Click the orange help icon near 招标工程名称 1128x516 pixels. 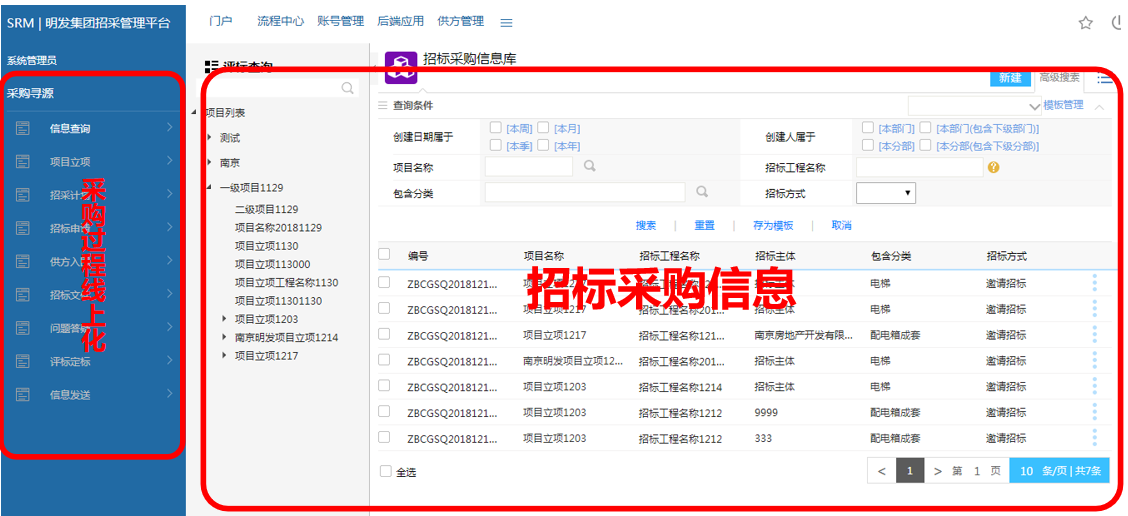[x=993, y=168]
